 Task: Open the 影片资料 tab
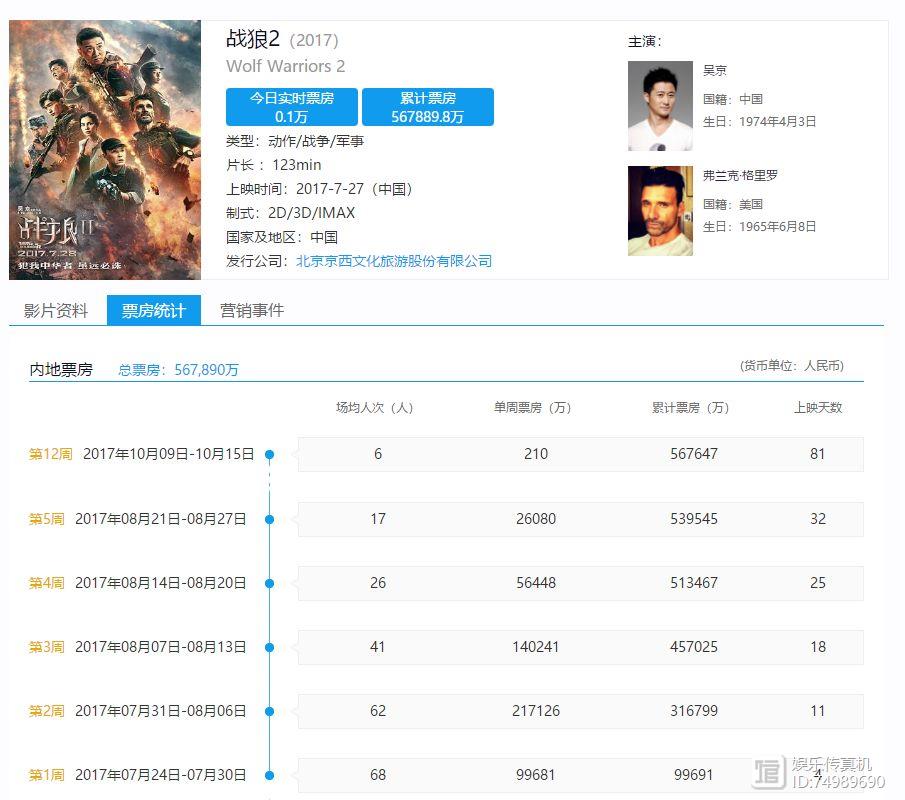56,311
